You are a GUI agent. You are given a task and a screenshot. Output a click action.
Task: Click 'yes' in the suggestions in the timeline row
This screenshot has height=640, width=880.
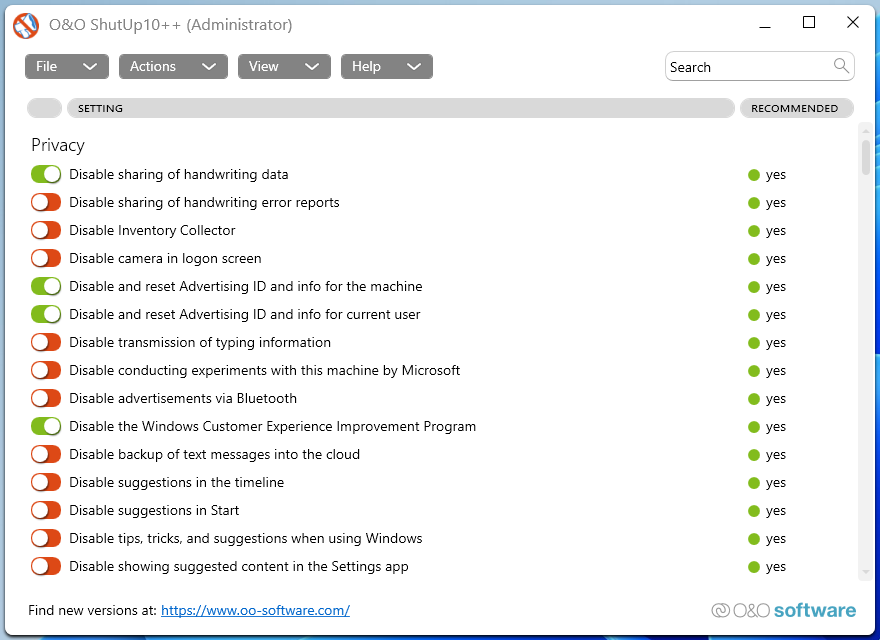pyautogui.click(x=776, y=483)
